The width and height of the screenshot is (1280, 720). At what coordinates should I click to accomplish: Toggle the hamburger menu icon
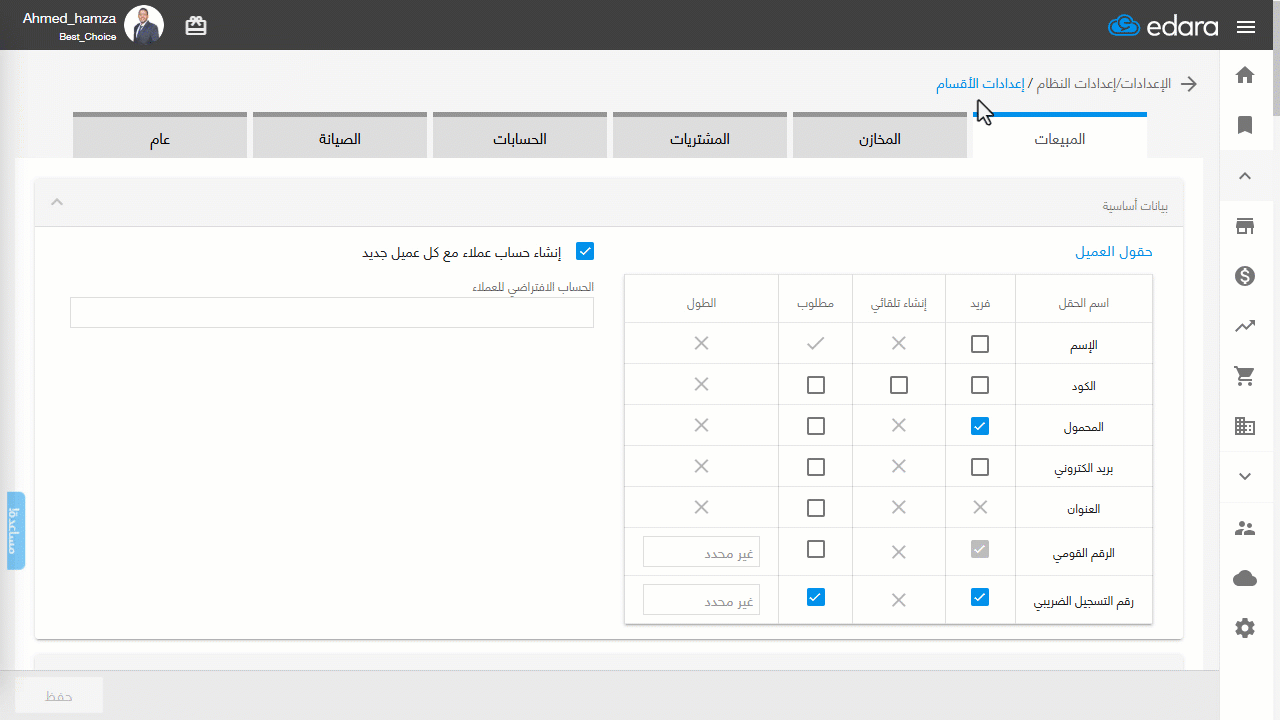(x=1246, y=27)
